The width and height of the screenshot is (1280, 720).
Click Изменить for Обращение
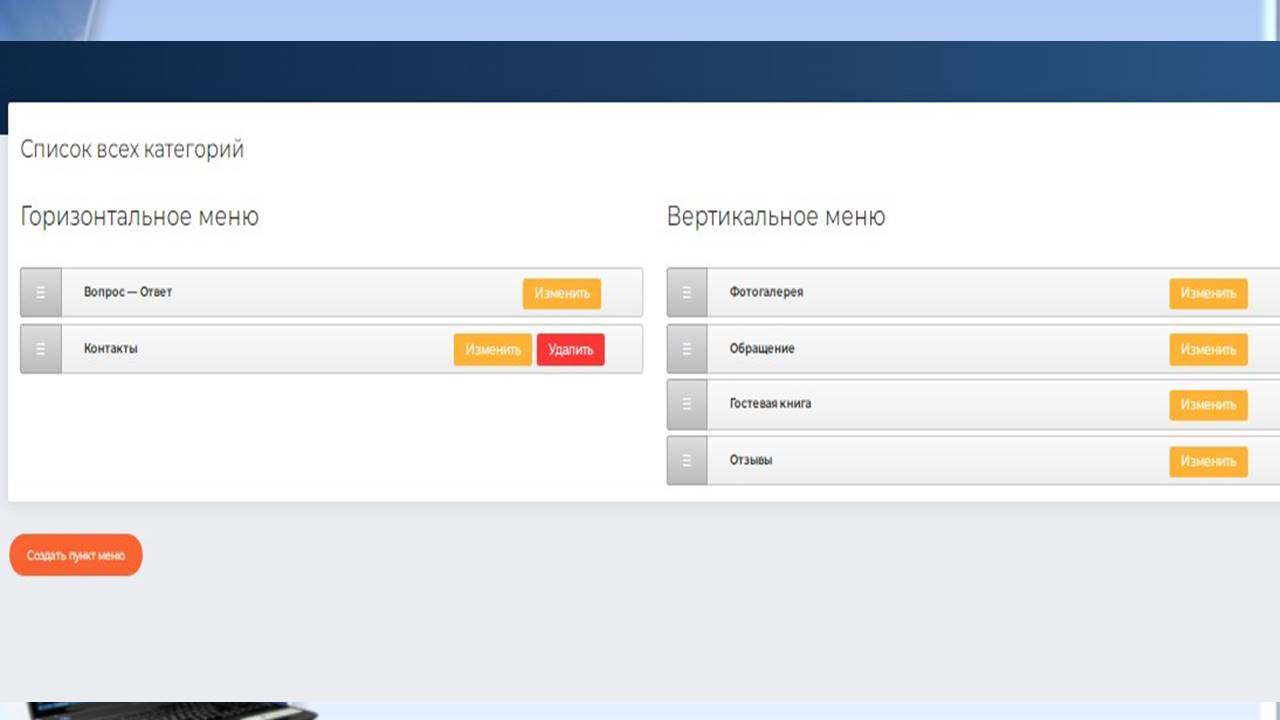pos(1209,350)
